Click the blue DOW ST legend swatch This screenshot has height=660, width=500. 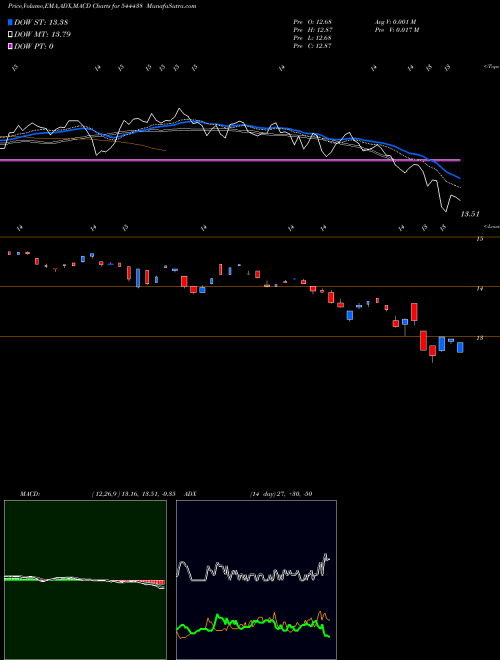10,22
